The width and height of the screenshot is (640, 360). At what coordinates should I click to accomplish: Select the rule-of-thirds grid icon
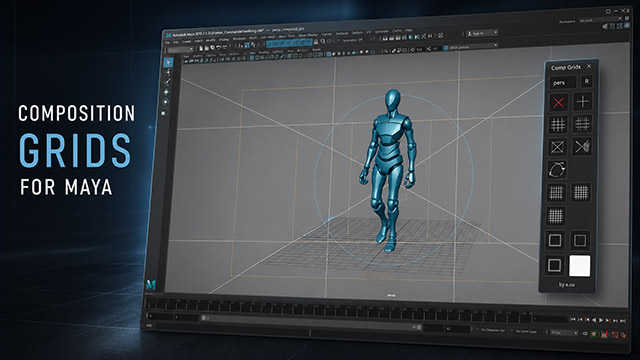tap(558, 124)
